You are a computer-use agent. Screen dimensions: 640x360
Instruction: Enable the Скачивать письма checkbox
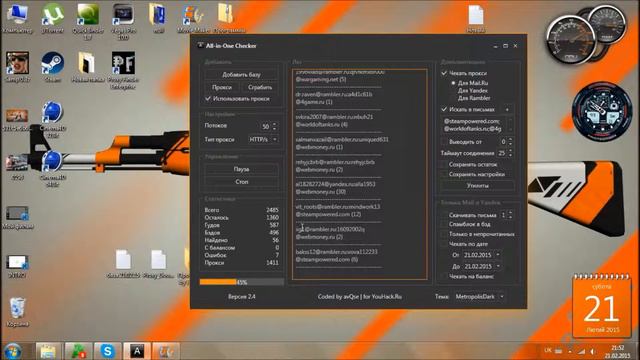[x=444, y=215]
